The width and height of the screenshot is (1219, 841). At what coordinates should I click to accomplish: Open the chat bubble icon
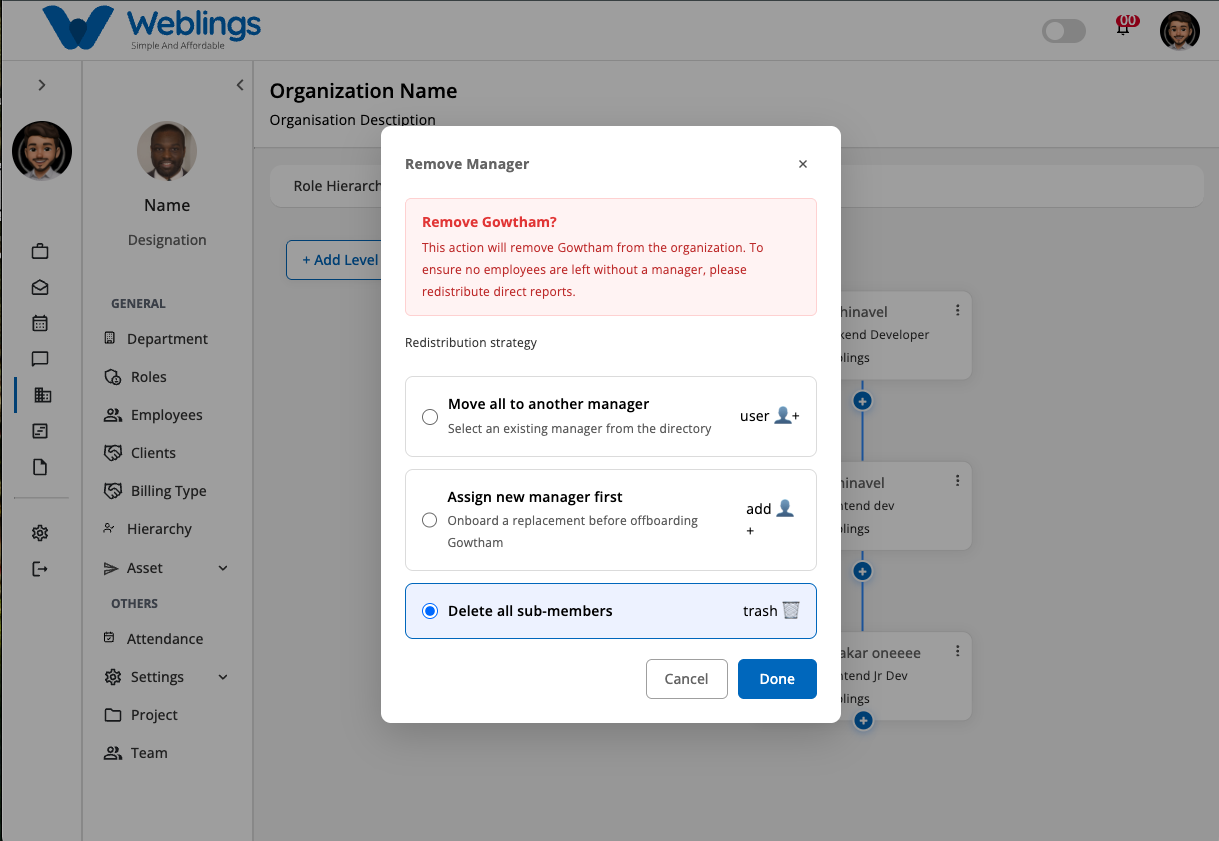40,359
